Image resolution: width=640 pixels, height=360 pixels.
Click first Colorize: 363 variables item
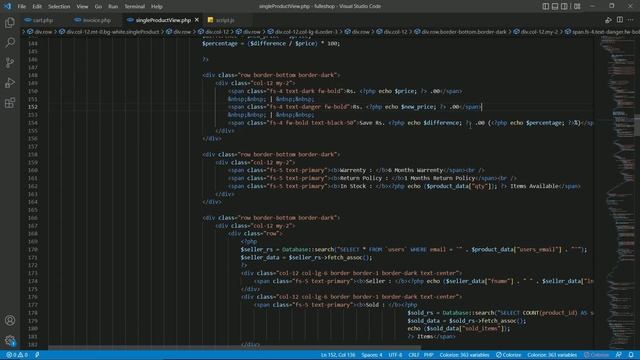(x=464, y=355)
